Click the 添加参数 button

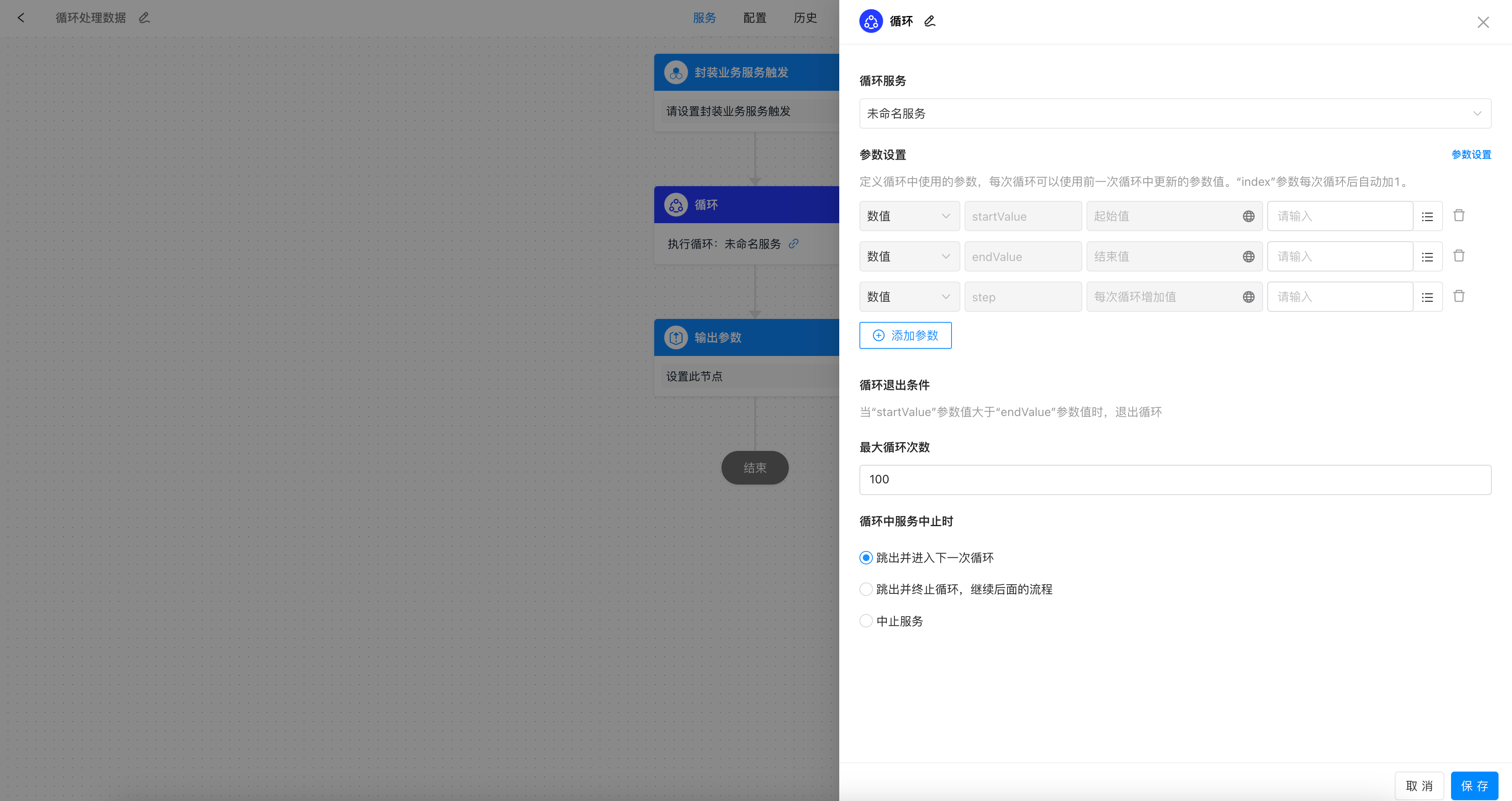(905, 336)
